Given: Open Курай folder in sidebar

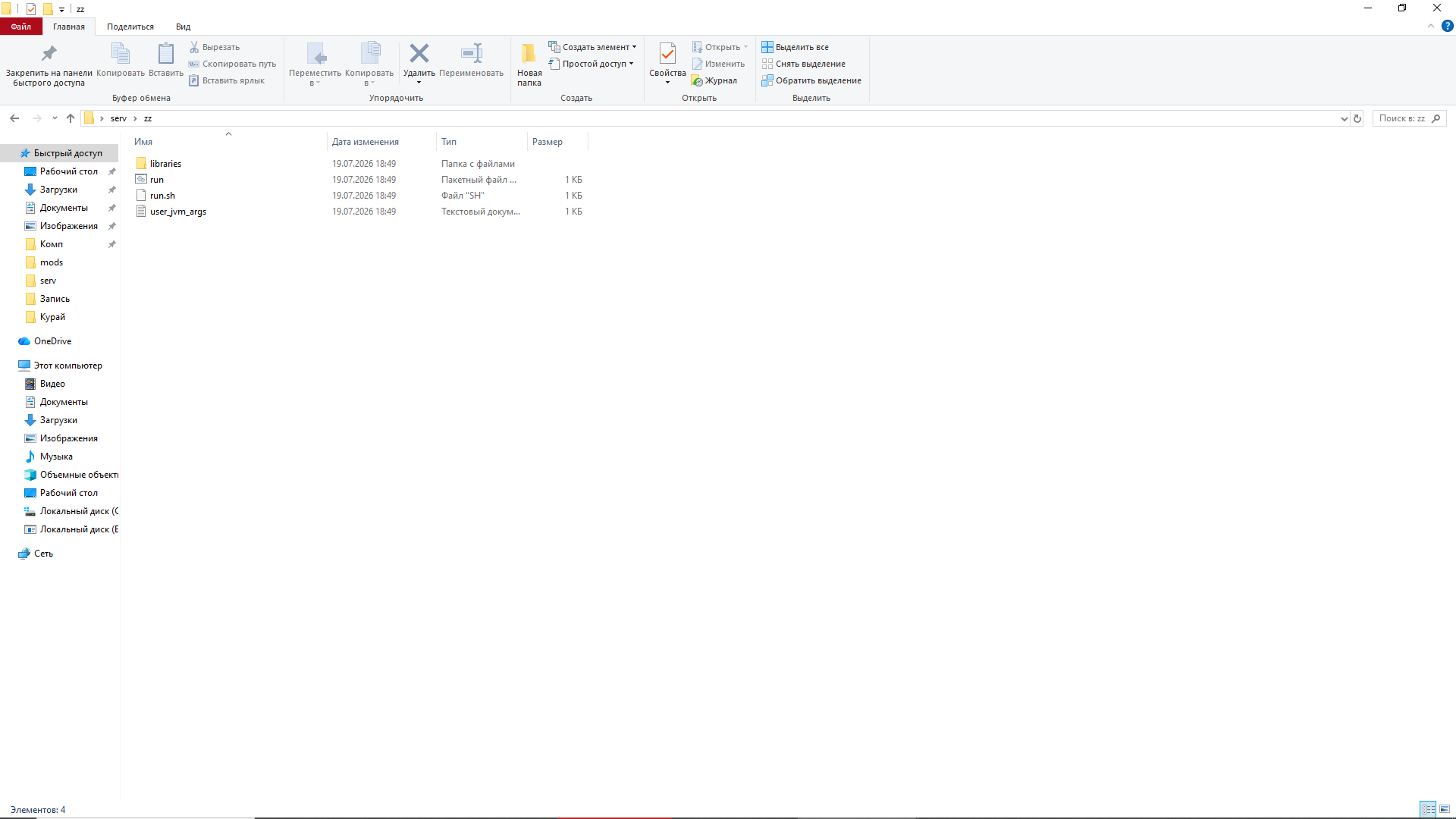Looking at the screenshot, I should pyautogui.click(x=52, y=317).
